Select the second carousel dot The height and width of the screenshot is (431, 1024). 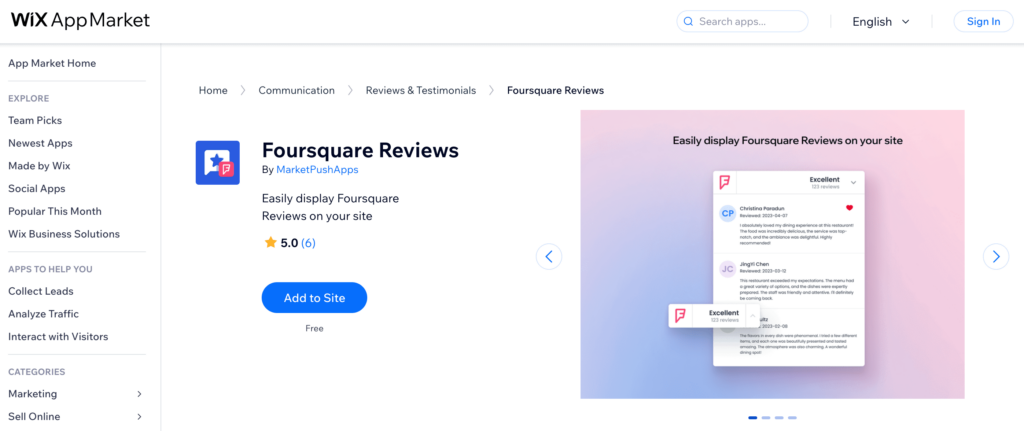point(766,417)
